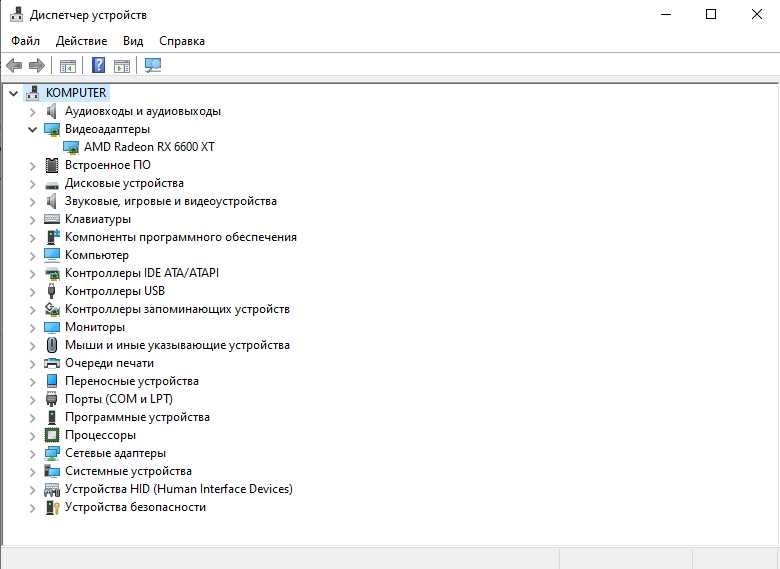Click the icon beside Контроллеры IDE ATA/ATAPI

52,273
